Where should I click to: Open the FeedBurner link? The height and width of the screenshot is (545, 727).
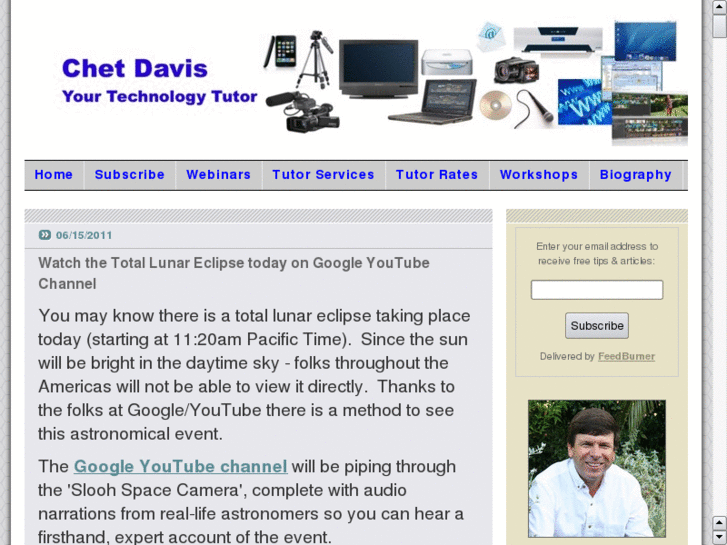[626, 357]
